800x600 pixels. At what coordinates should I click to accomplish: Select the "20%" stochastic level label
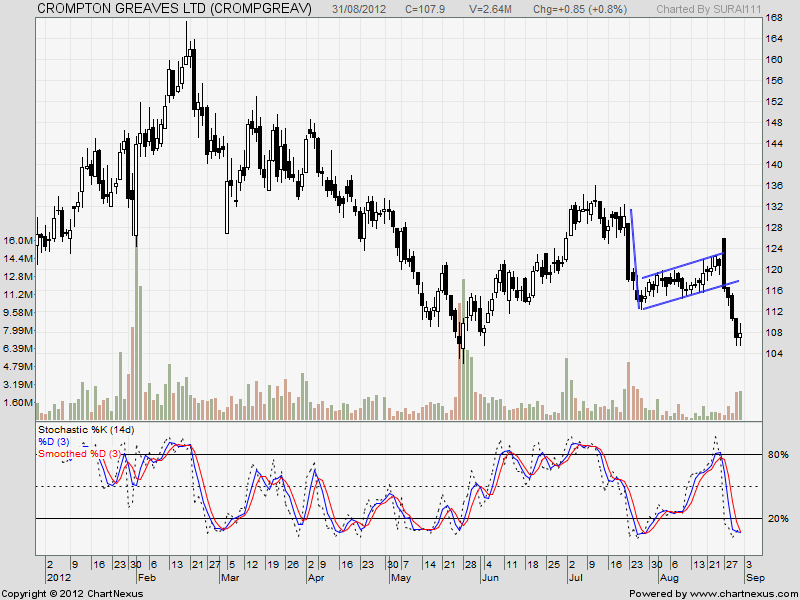[778, 518]
